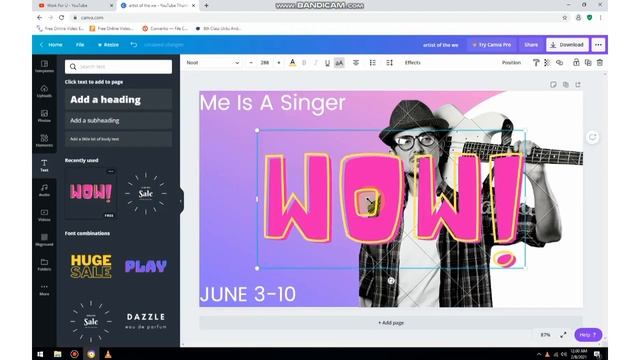
Task: Add a little bit of body text
Action: [118, 139]
